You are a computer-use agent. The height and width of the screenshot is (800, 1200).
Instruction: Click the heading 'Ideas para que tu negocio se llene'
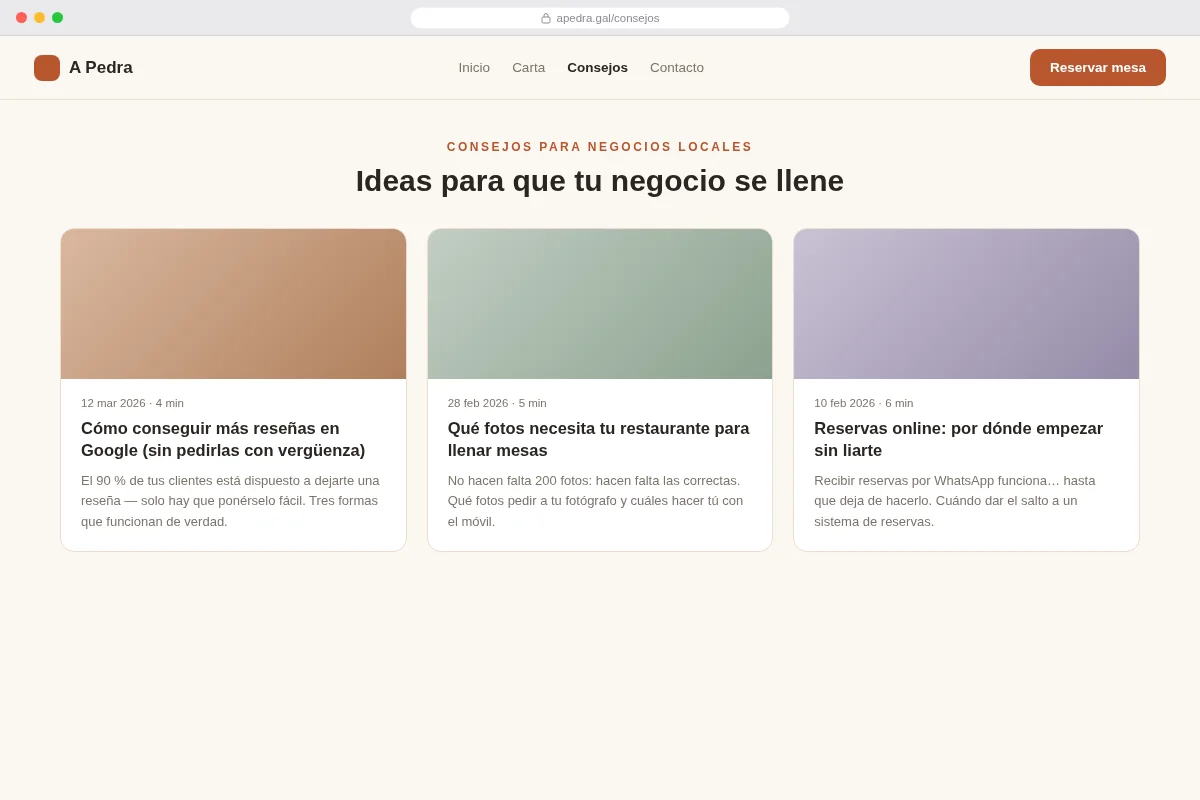pos(600,181)
